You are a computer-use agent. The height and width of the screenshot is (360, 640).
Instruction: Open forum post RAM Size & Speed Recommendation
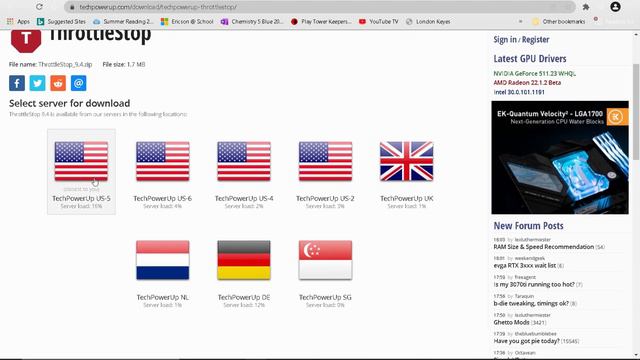(544, 247)
